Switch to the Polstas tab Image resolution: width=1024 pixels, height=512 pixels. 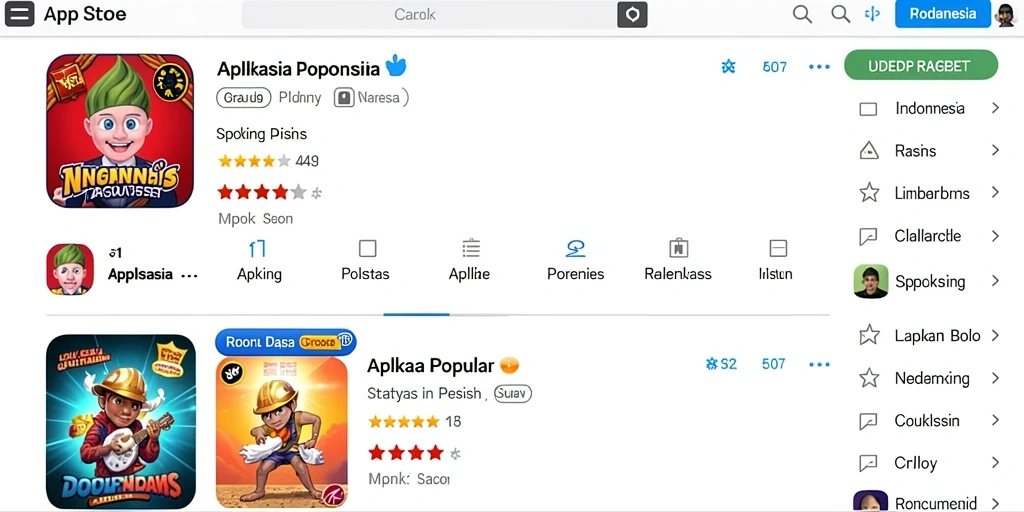pyautogui.click(x=366, y=261)
